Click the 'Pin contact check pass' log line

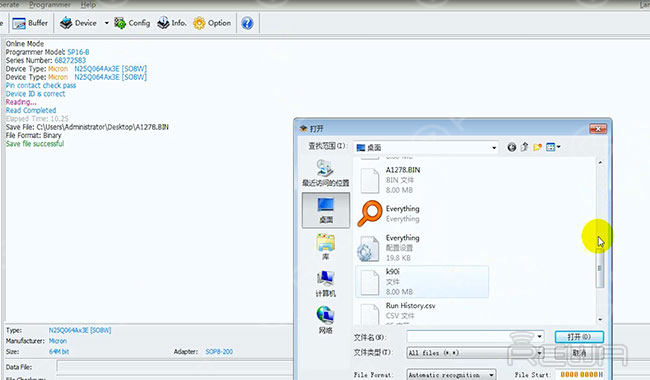(41, 85)
